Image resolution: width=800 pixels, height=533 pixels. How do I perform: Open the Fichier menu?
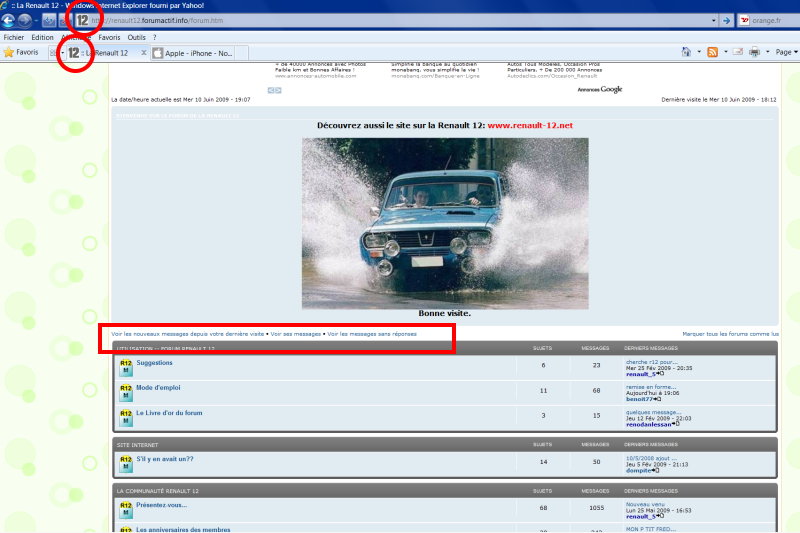click(x=14, y=37)
